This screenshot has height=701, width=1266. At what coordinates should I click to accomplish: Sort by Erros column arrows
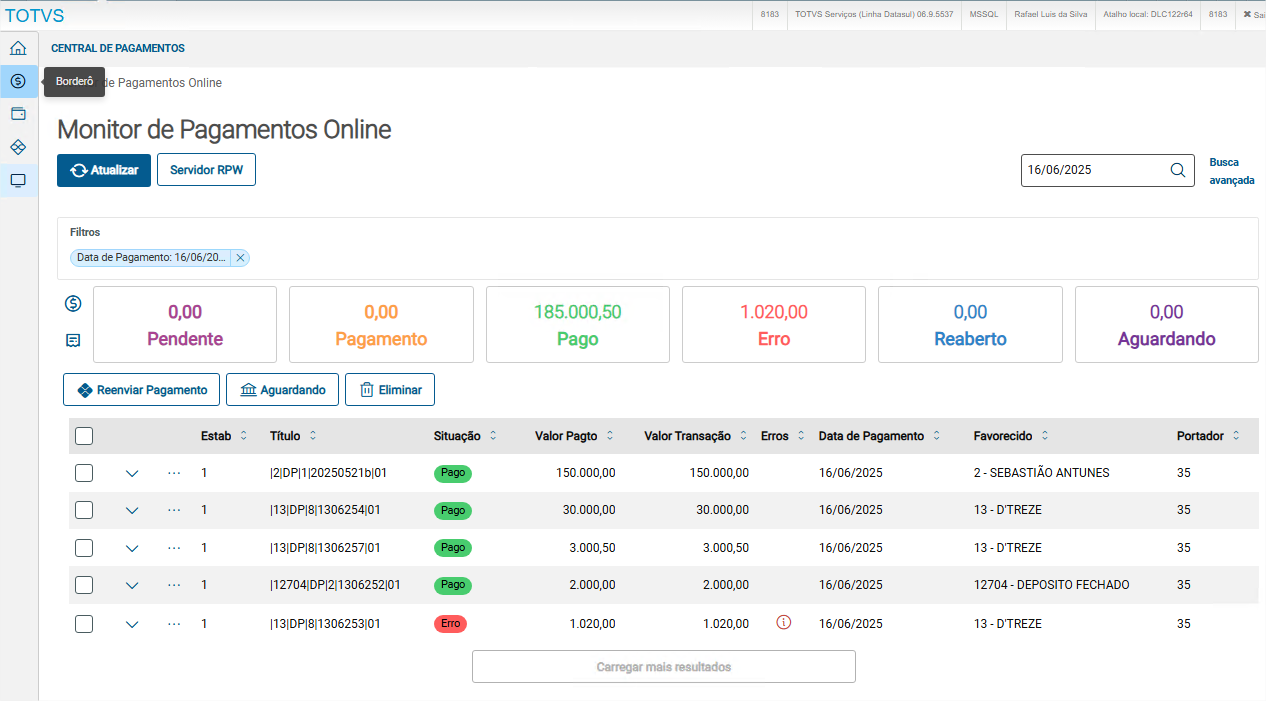(x=801, y=436)
